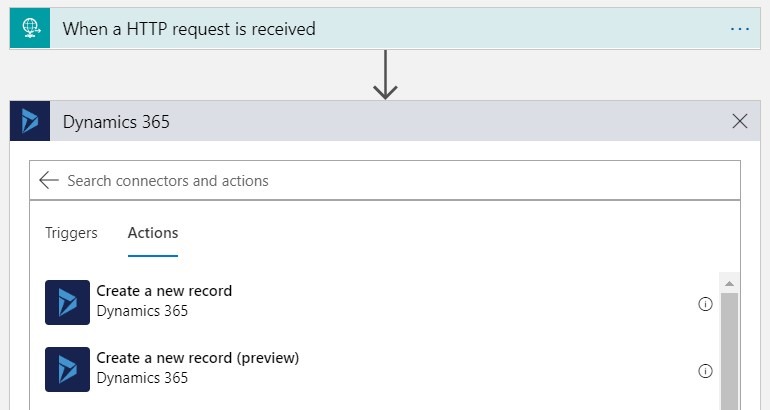Select the Actions tab
770x410 pixels.
coord(153,233)
